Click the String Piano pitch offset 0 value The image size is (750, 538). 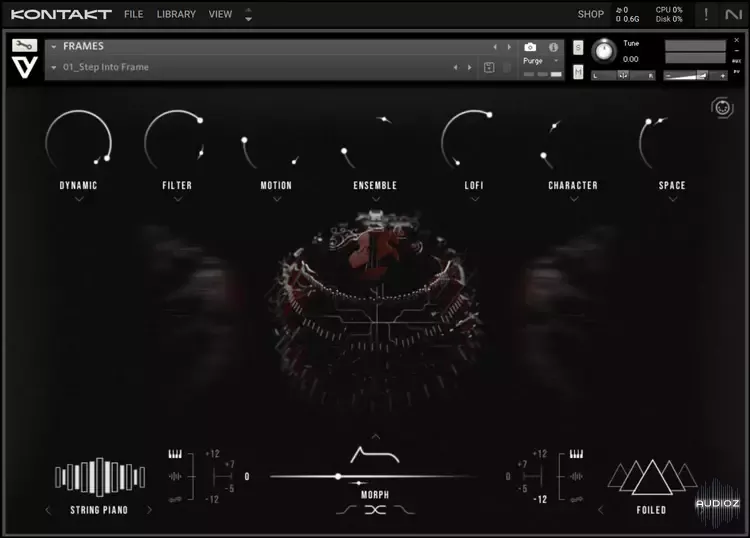247,476
